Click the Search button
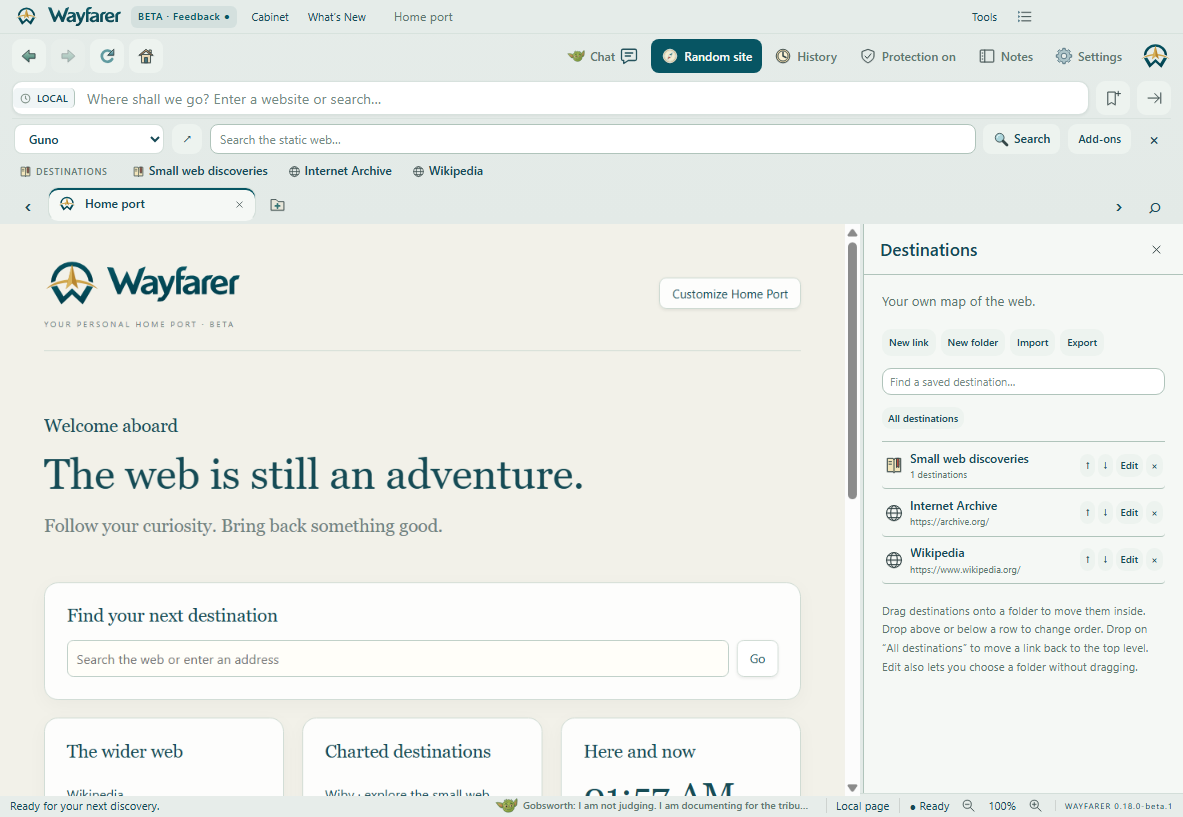The width and height of the screenshot is (1183, 817). coord(1022,139)
